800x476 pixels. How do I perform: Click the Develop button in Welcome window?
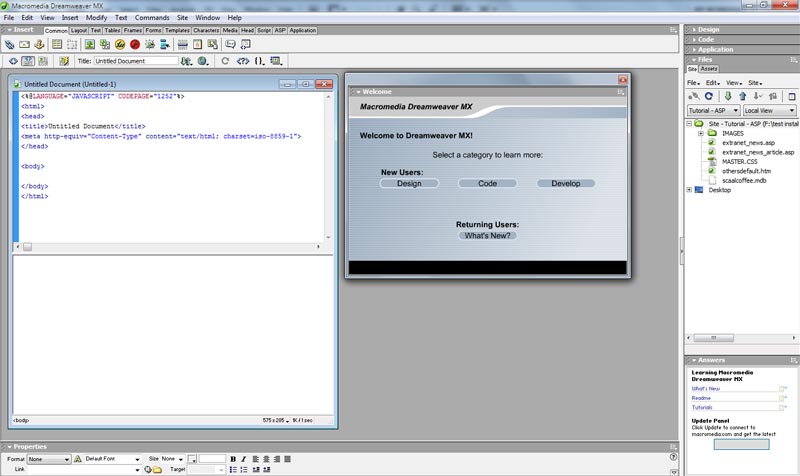566,184
